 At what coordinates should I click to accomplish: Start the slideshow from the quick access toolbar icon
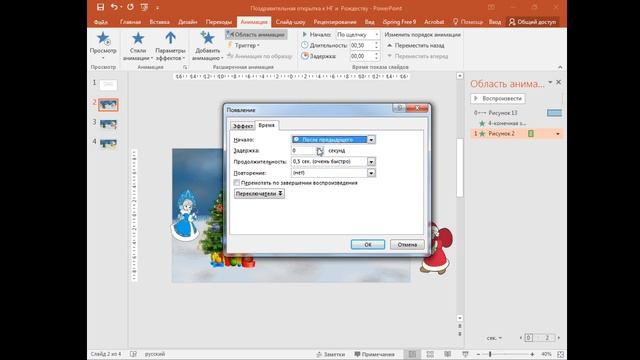pyautogui.click(x=144, y=7)
